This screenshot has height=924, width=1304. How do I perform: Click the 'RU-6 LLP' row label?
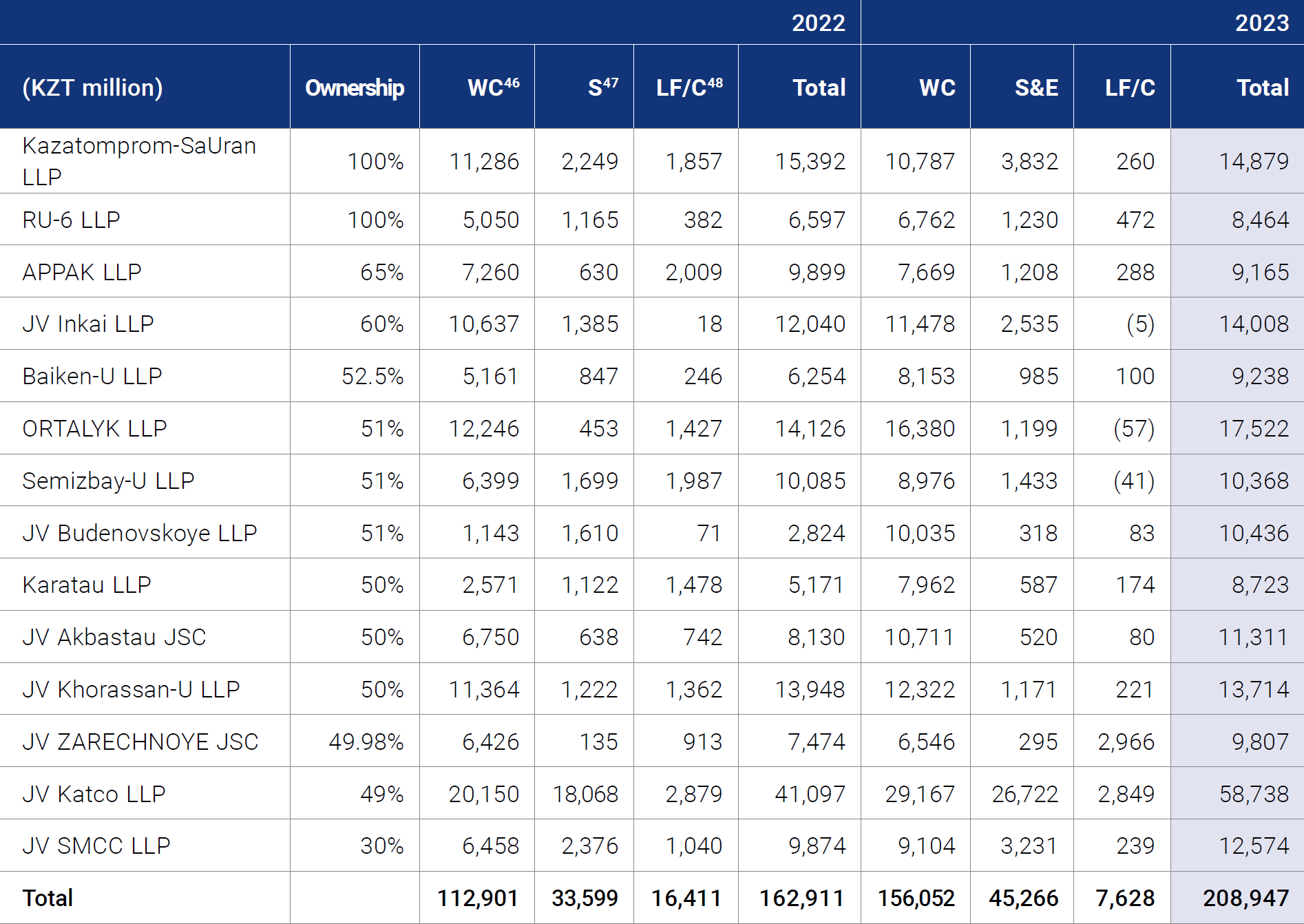(71, 220)
